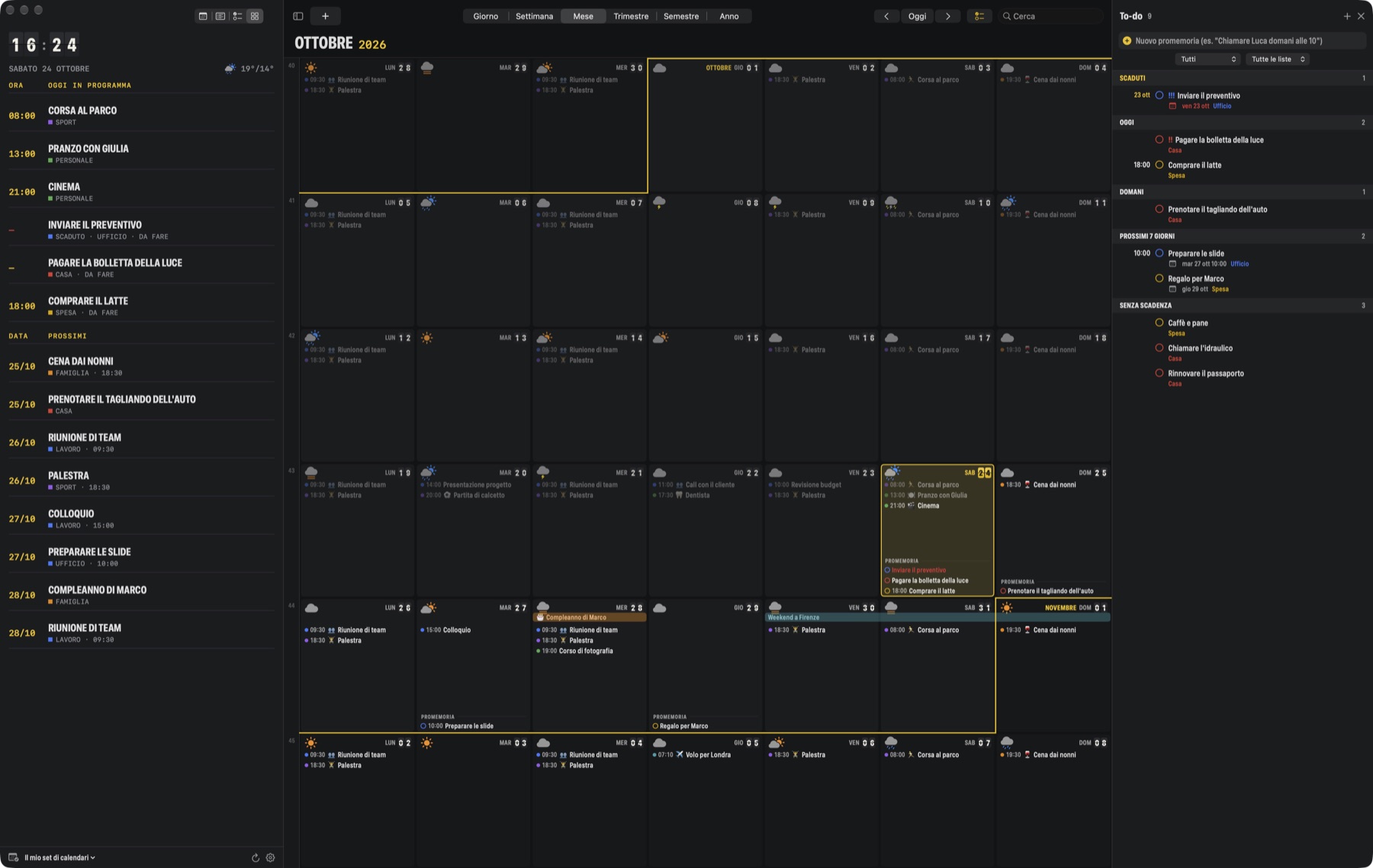This screenshot has height=868, width=1373.
Task: Add a new to-do with the panel plus icon
Action: tap(1347, 16)
